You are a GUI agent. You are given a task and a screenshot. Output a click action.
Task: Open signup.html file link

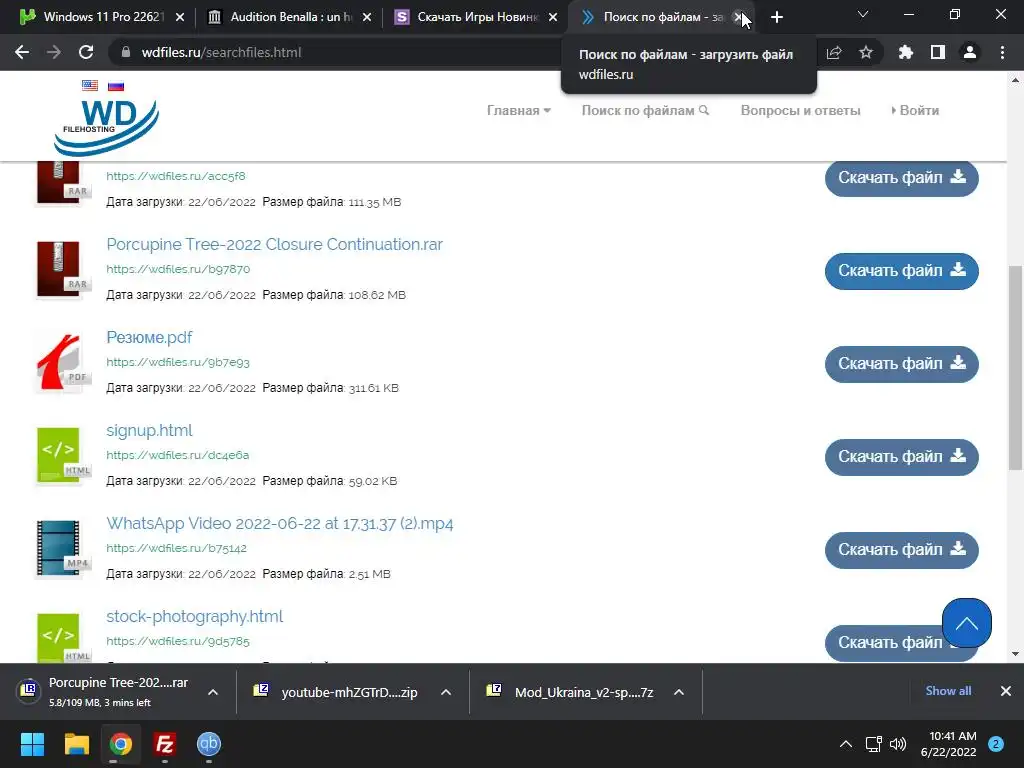(149, 430)
